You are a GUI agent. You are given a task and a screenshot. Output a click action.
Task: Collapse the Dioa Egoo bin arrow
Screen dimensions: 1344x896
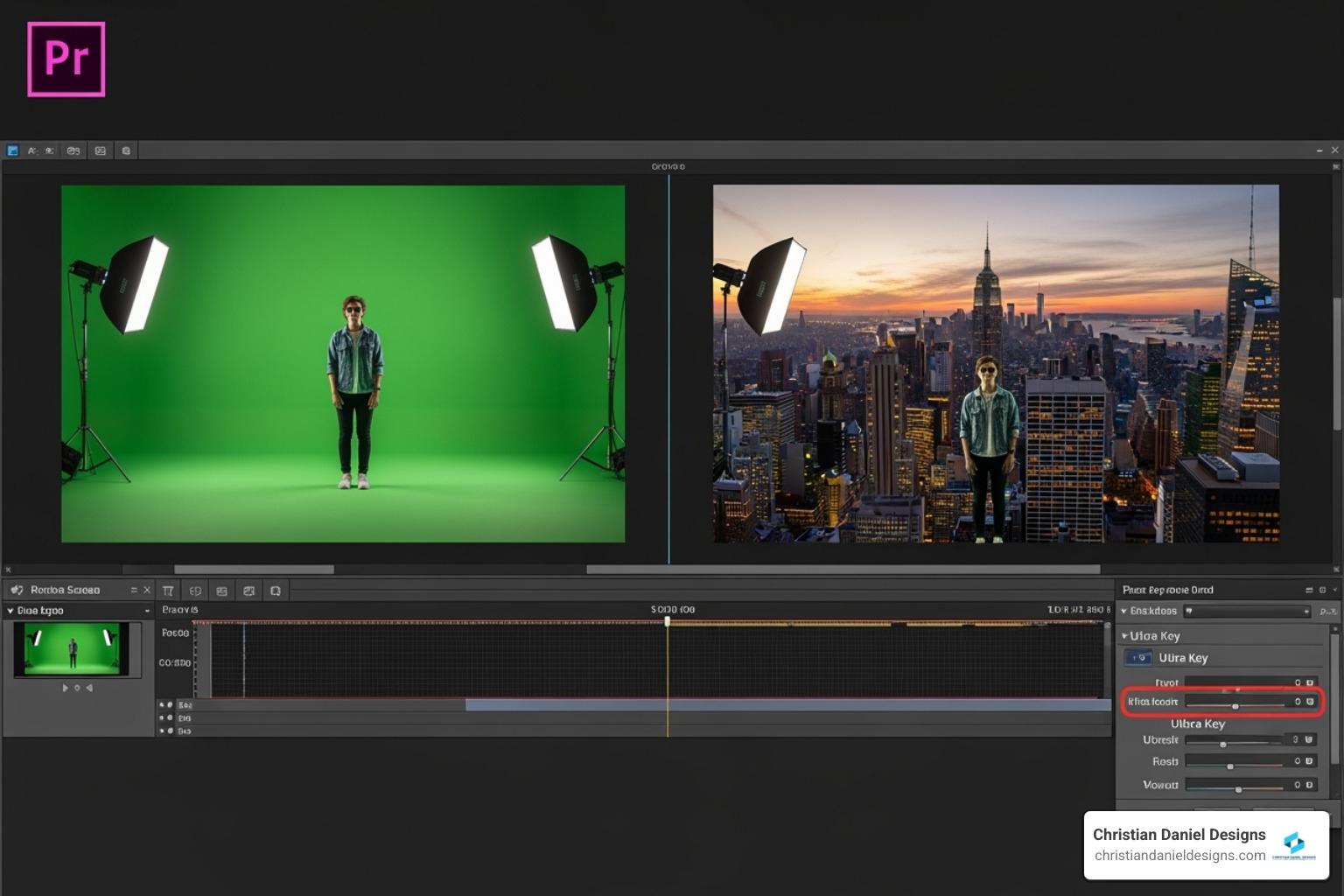(10, 611)
